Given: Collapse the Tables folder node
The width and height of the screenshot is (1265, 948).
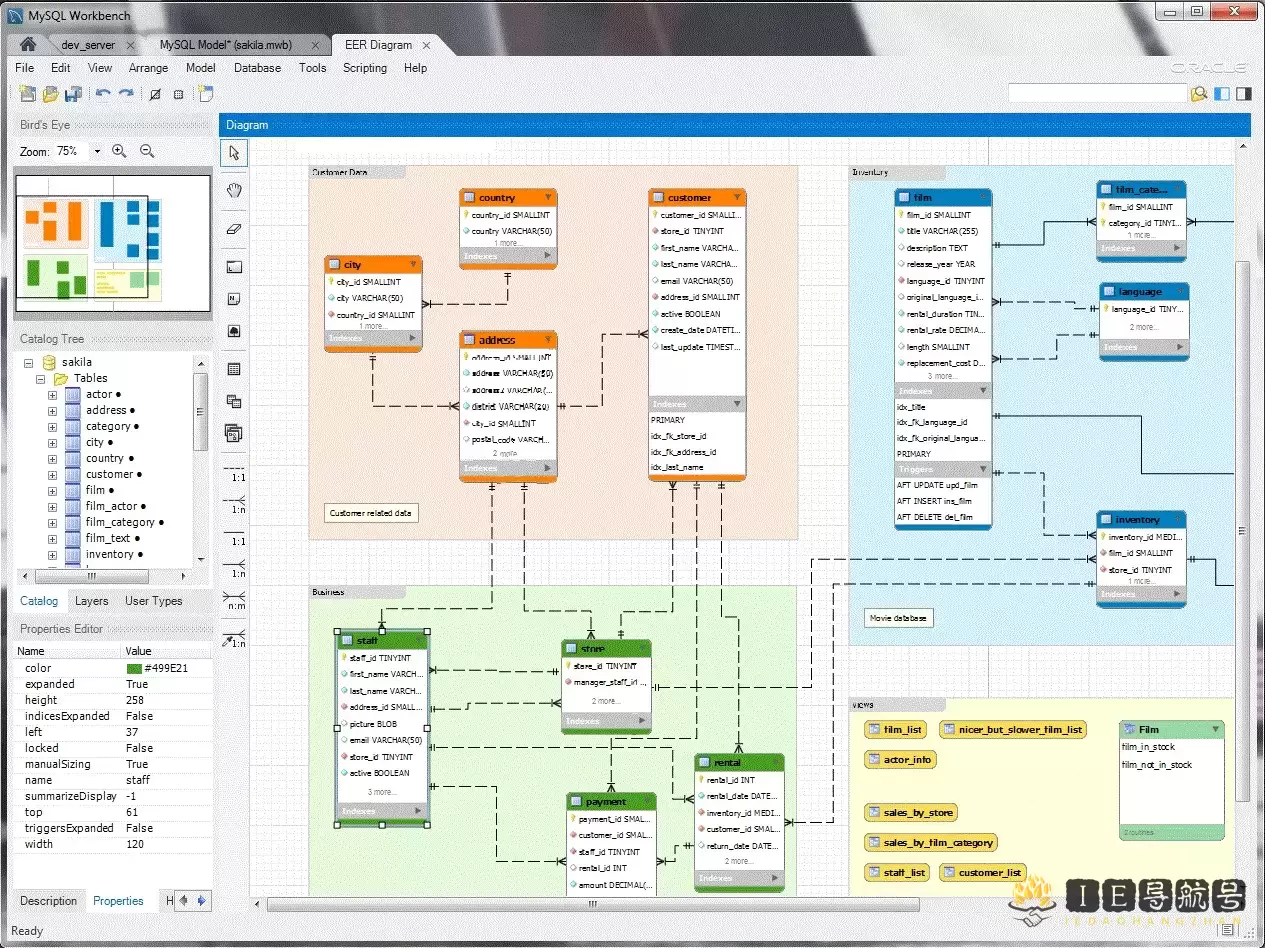Looking at the screenshot, I should tap(41, 379).
